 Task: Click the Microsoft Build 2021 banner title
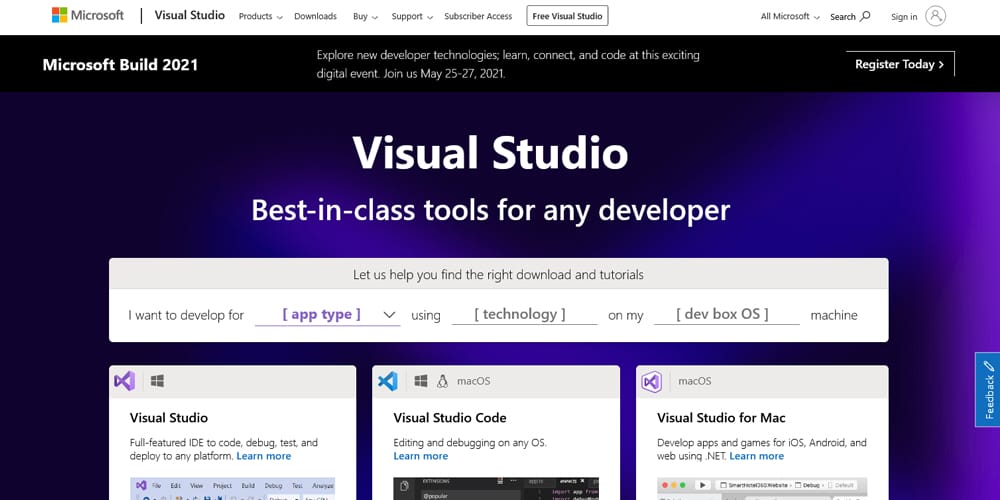(x=121, y=64)
